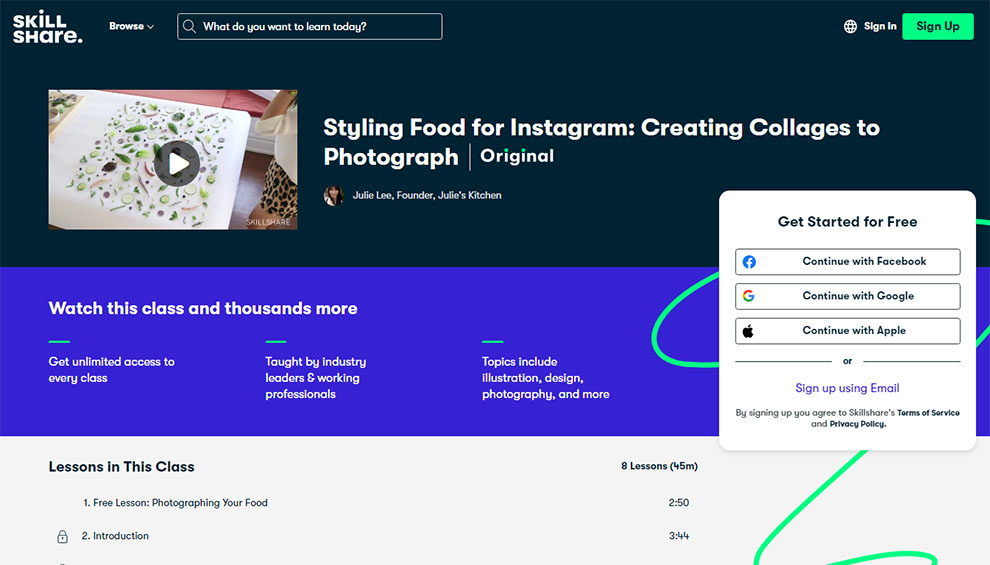Click 'Taught by industry leaders & working professionals' text

[316, 378]
